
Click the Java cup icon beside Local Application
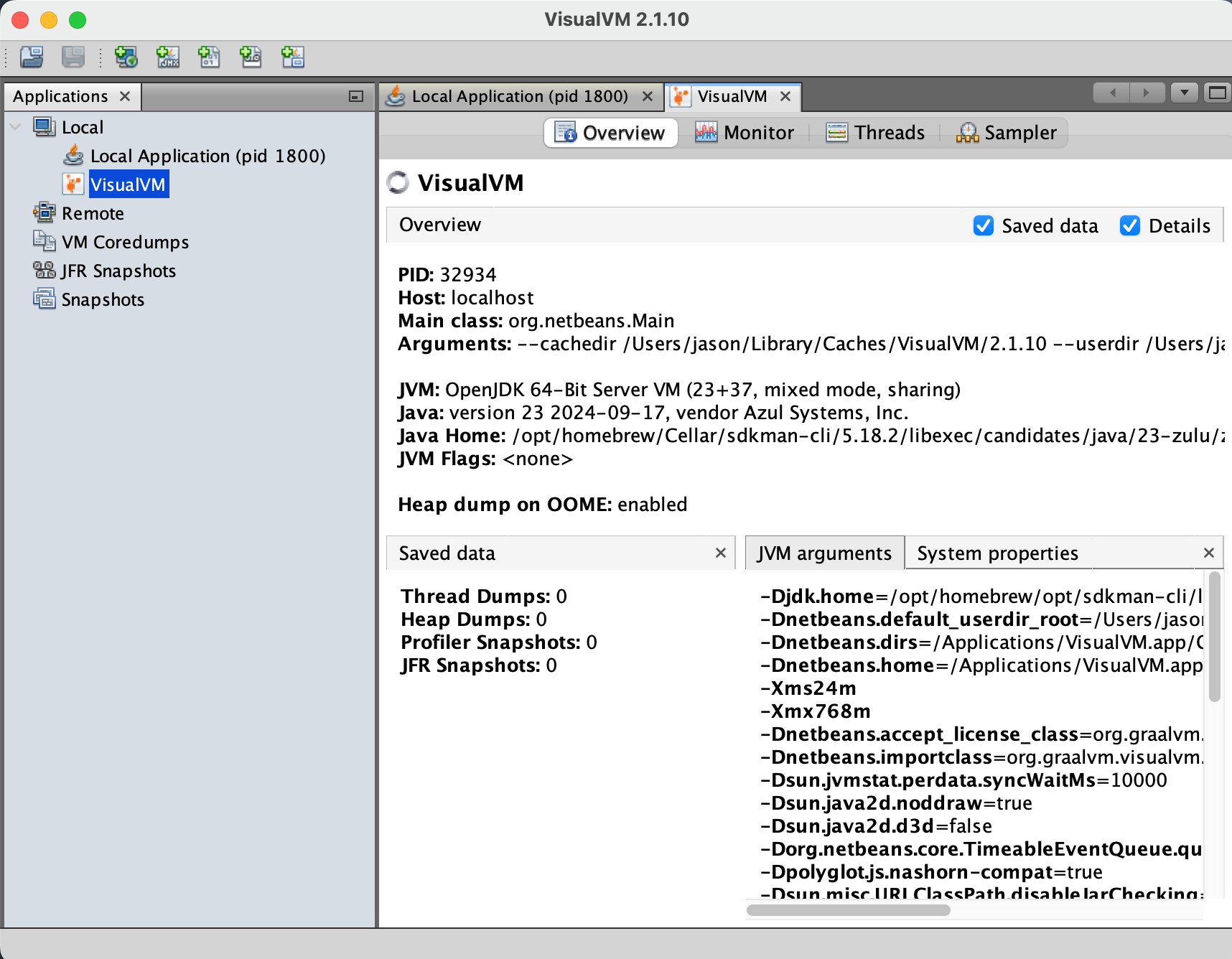[73, 156]
